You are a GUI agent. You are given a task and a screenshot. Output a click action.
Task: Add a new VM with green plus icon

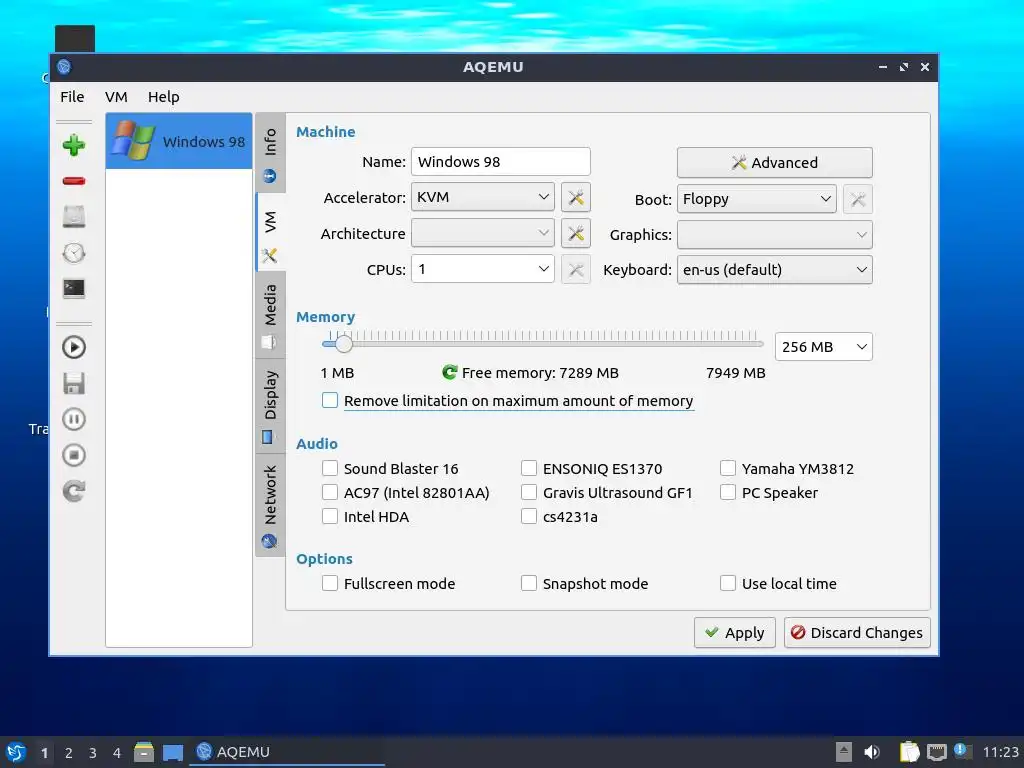coord(74,145)
